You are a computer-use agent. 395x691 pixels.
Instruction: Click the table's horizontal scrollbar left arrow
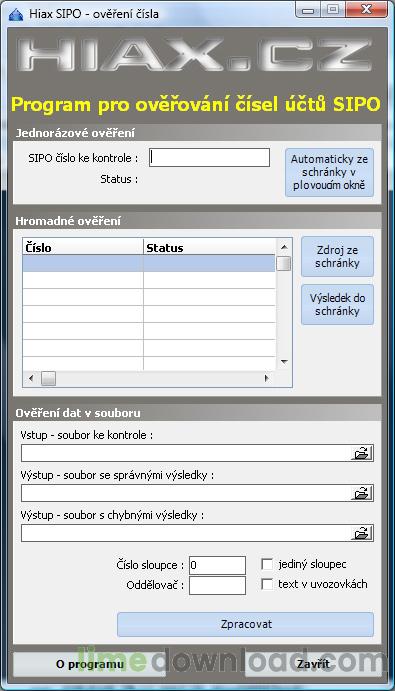point(31,378)
